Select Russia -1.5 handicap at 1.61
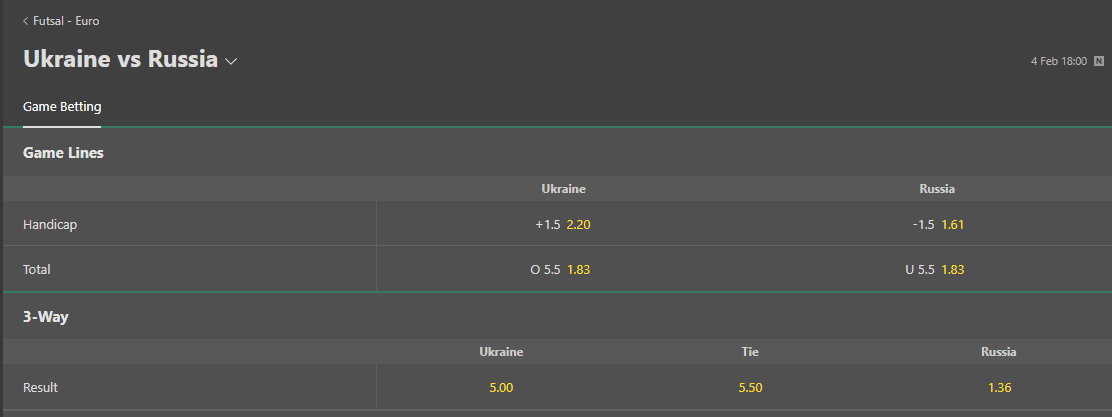Screen dimensions: 1112x417 [x=937, y=225]
